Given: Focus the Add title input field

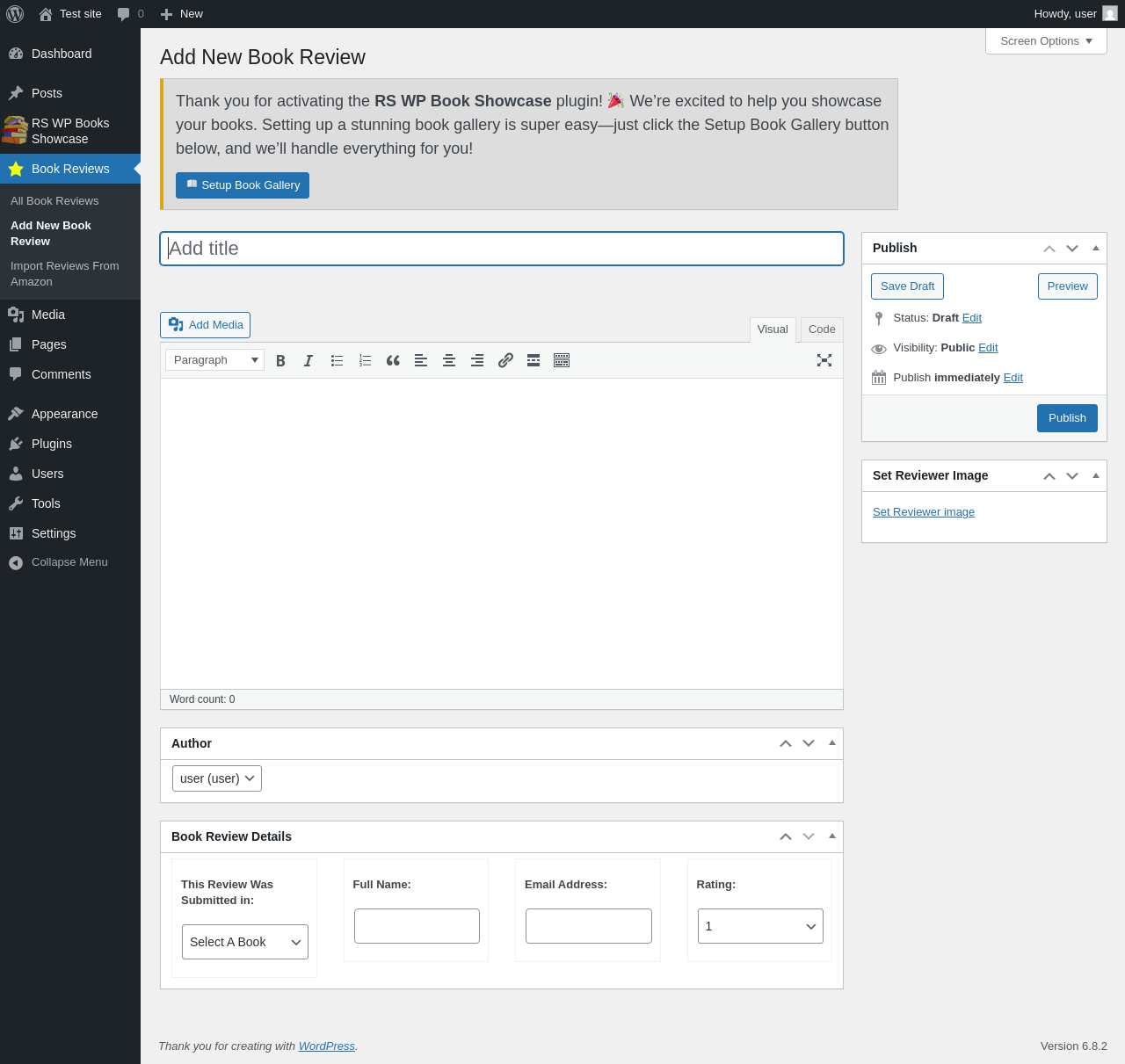Looking at the screenshot, I should click(x=502, y=249).
